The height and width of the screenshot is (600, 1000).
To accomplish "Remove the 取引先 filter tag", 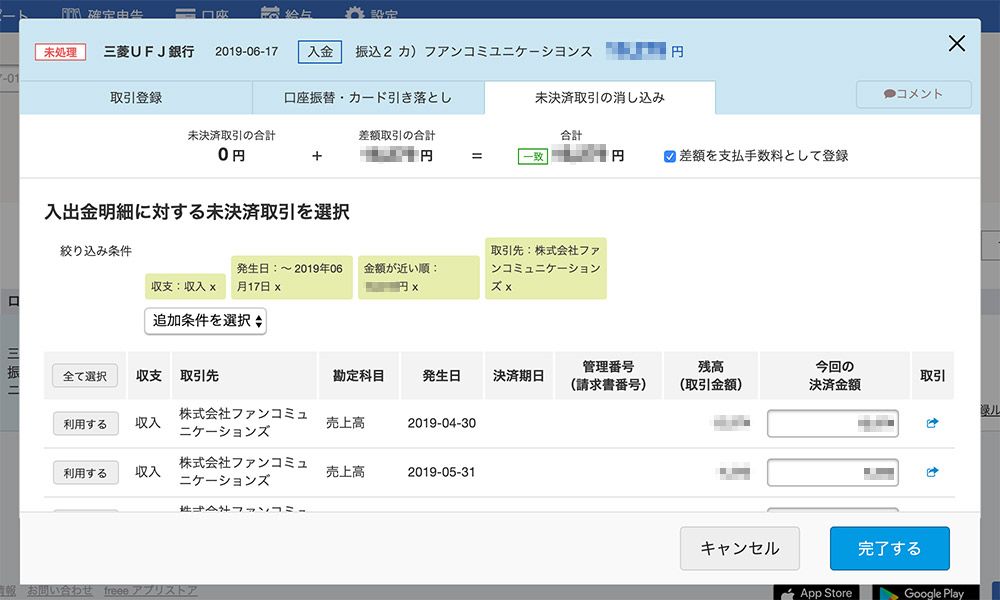I will coord(508,287).
